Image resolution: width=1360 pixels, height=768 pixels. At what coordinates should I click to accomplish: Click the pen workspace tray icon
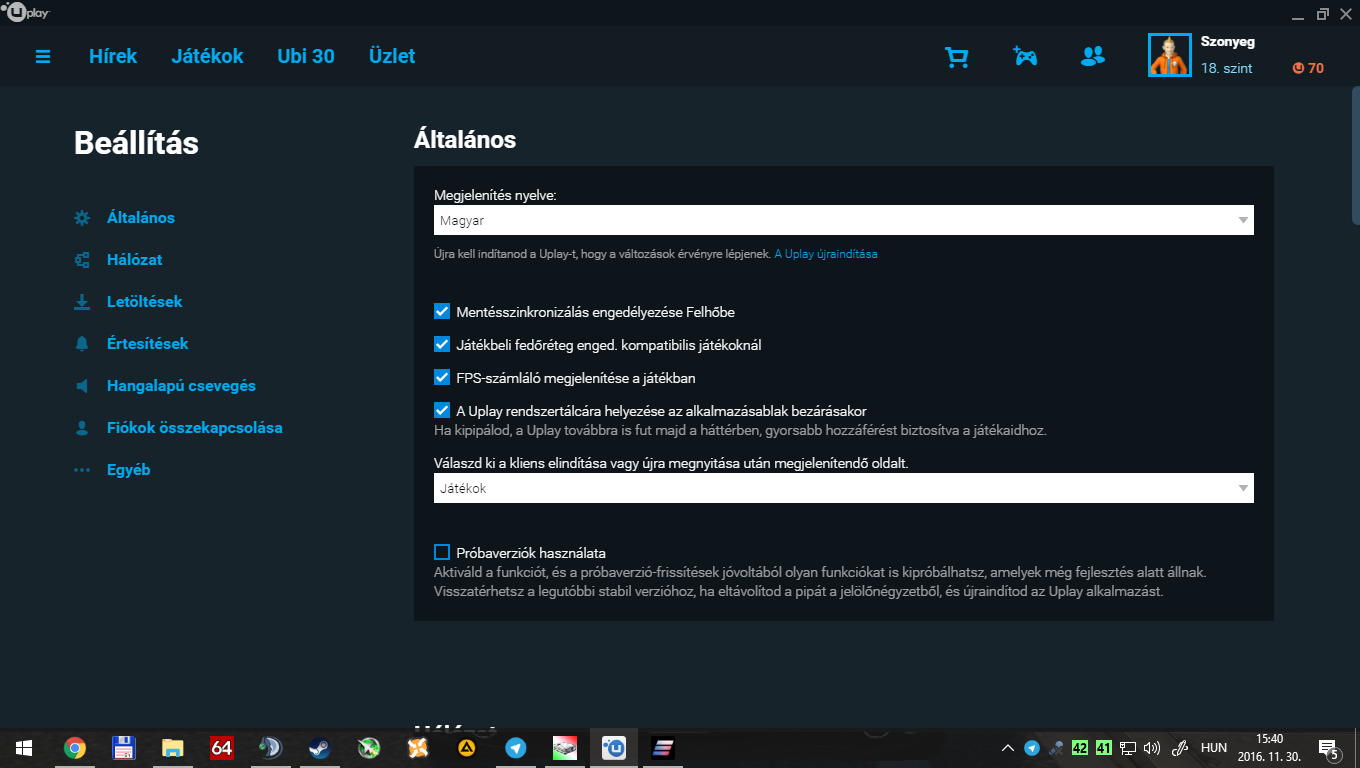[1179, 747]
